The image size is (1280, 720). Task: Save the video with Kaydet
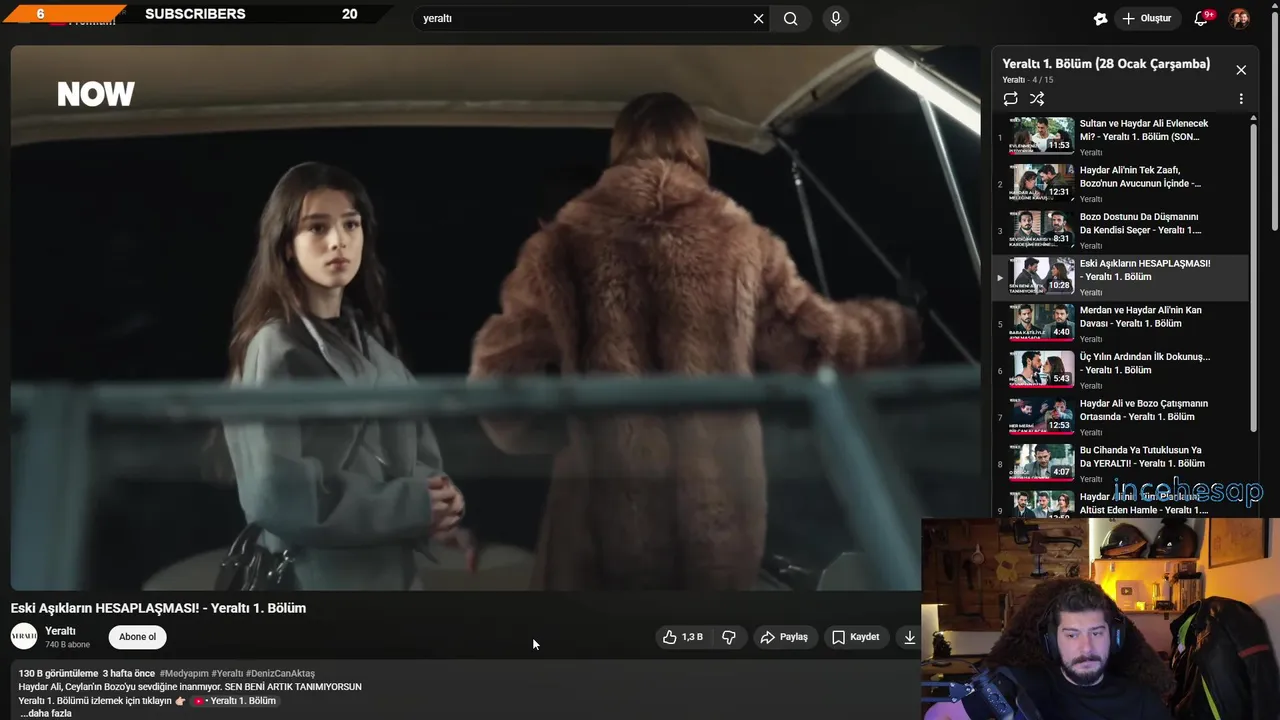click(856, 637)
